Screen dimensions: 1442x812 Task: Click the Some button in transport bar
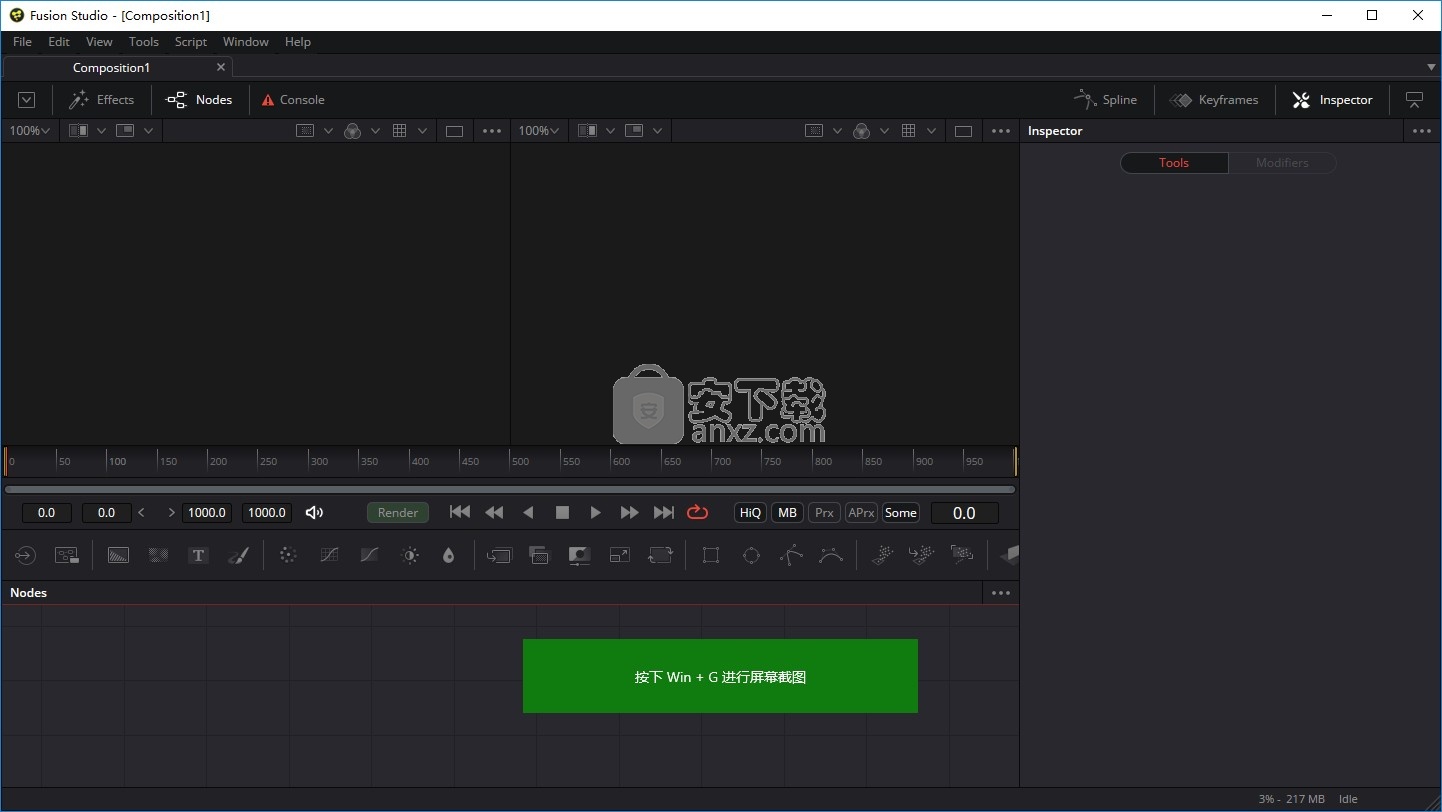[x=901, y=513]
